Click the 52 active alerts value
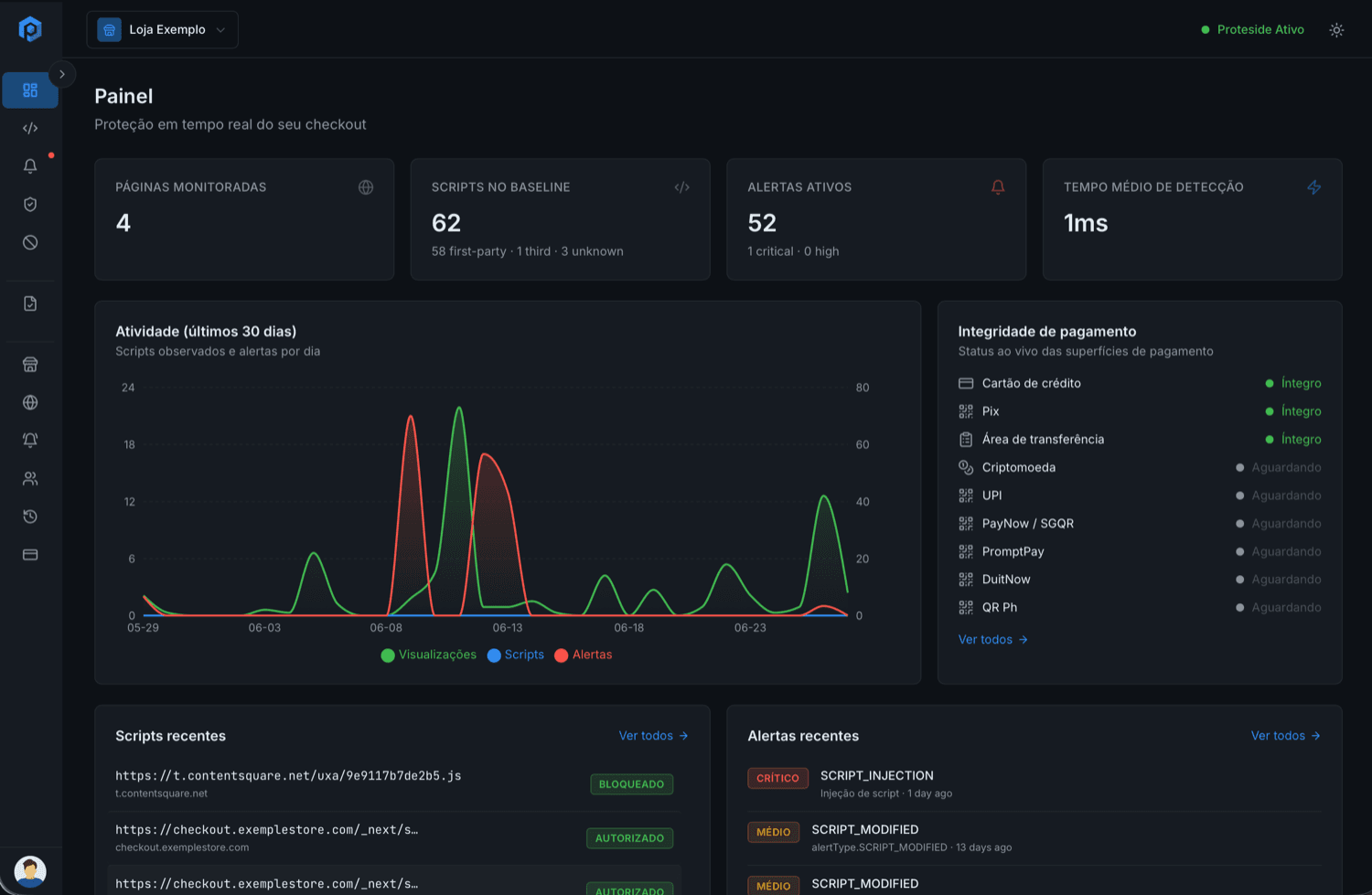1372x895 pixels. coord(762,223)
